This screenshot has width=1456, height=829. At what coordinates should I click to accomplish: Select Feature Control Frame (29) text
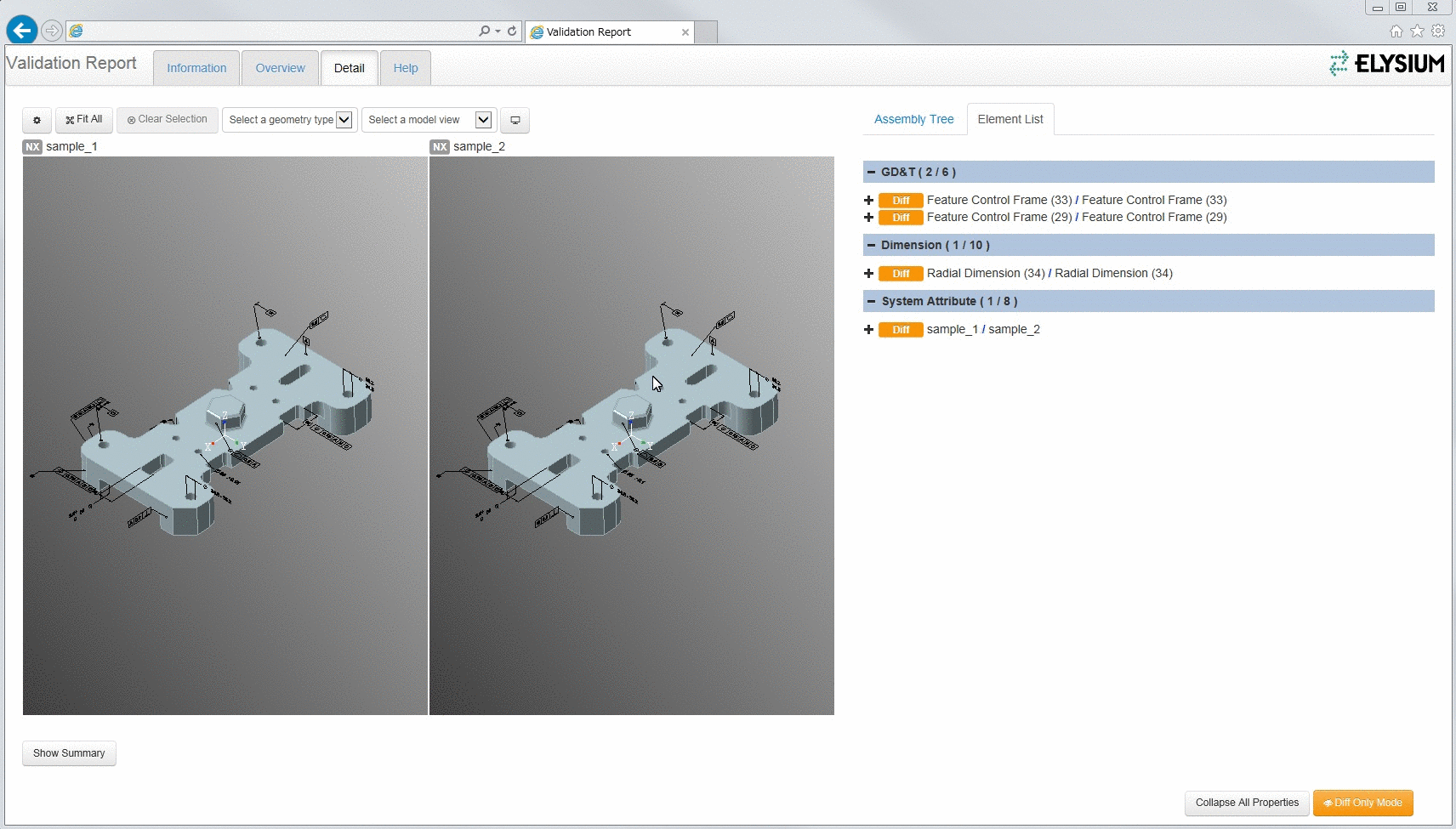[1077, 217]
